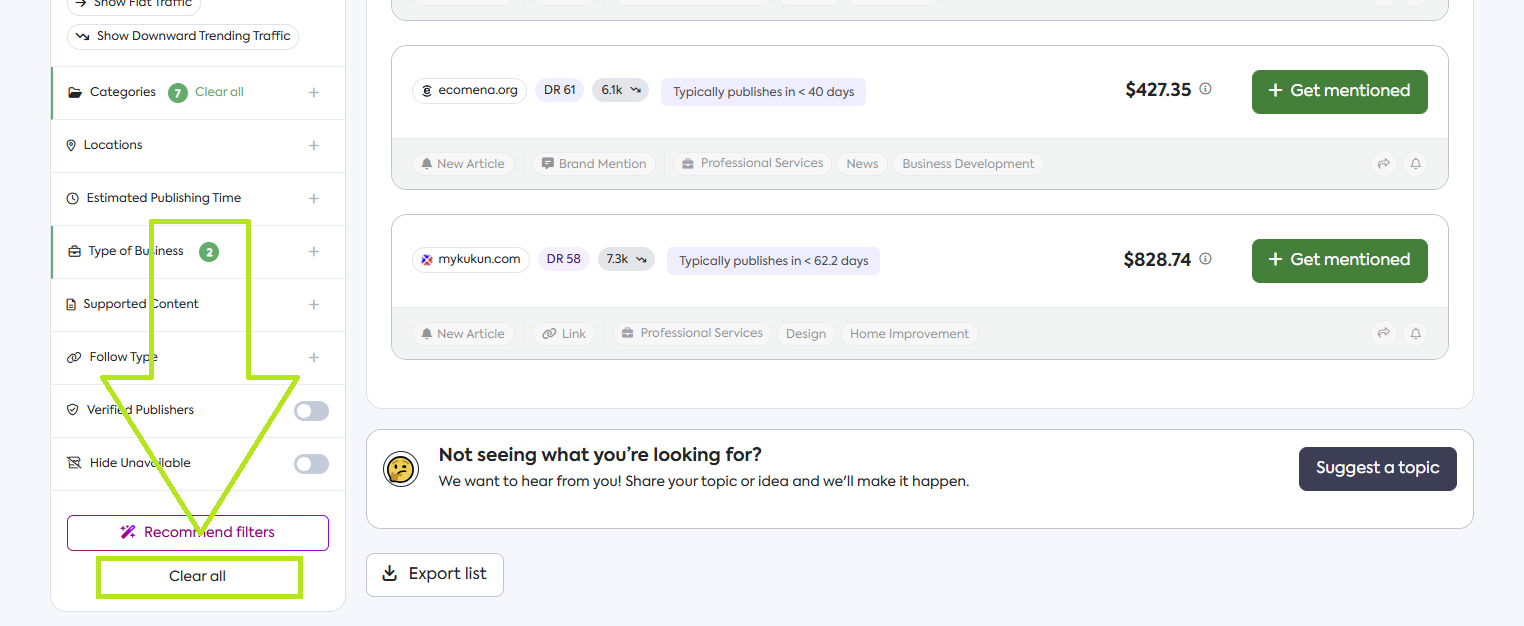Click the 7.3k traffic trend badge
1524x626 pixels.
626,259
